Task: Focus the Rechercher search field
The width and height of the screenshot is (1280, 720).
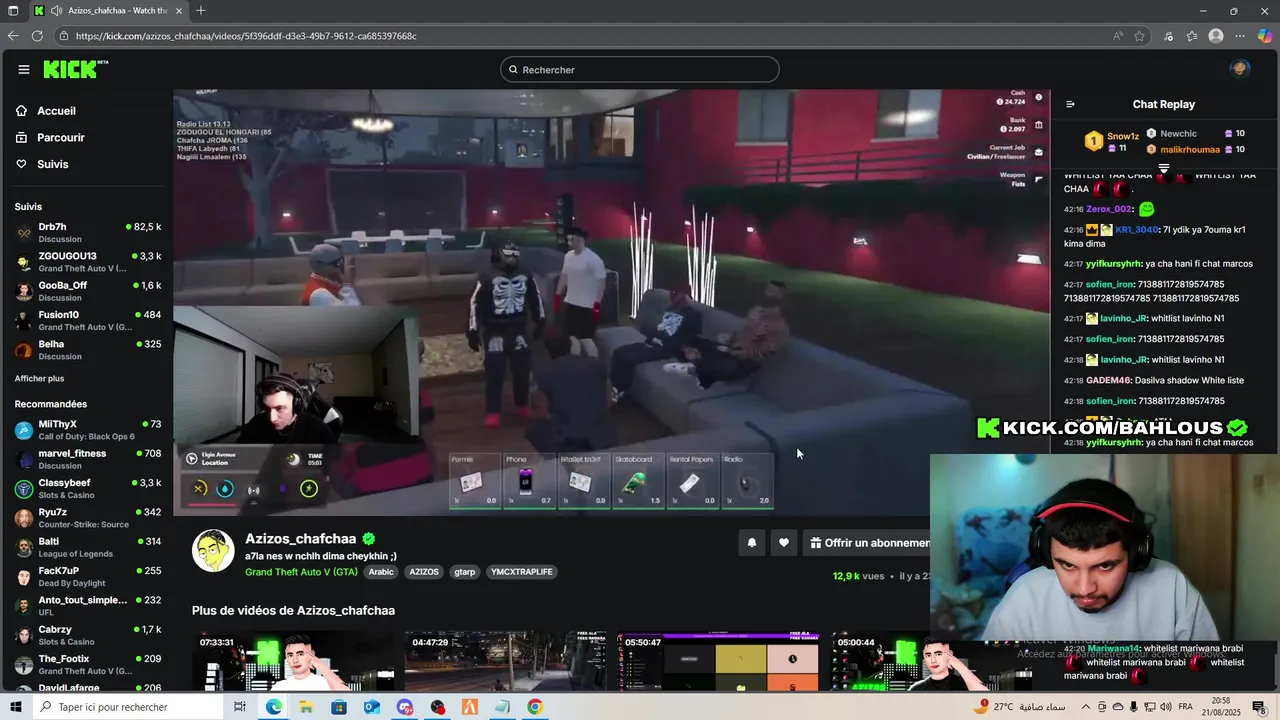Action: click(x=640, y=70)
